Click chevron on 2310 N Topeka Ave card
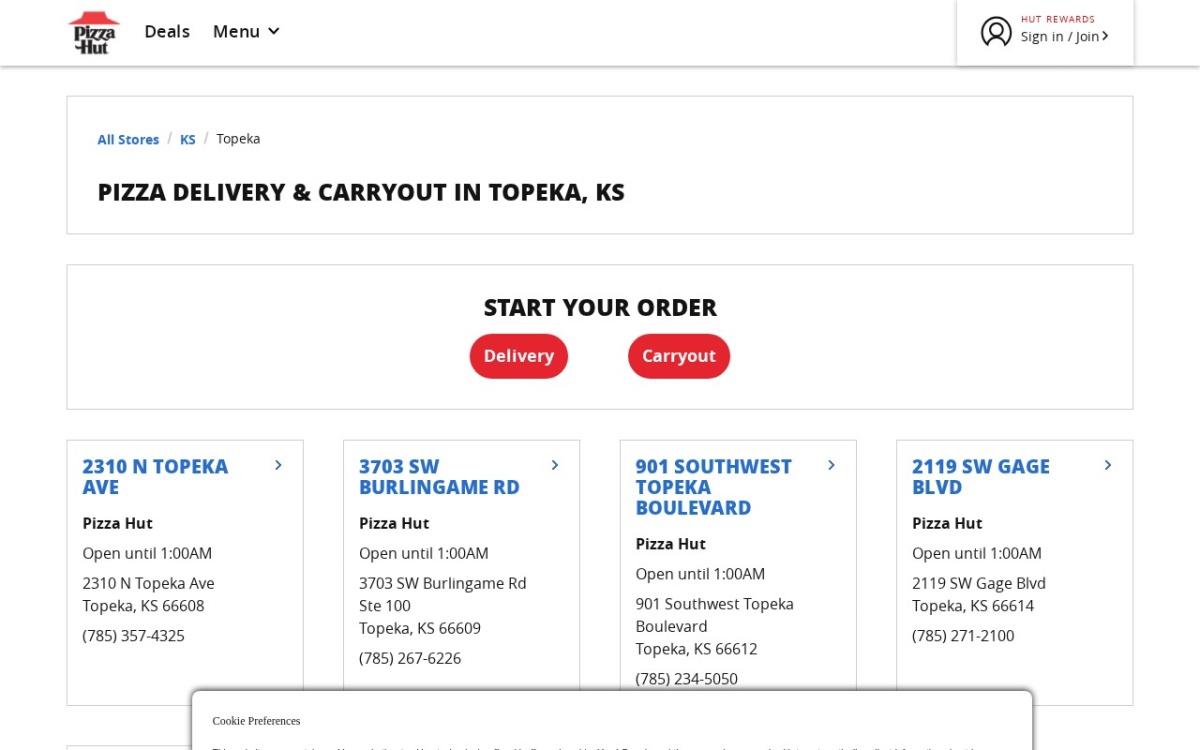This screenshot has height=750, width=1200. click(278, 465)
